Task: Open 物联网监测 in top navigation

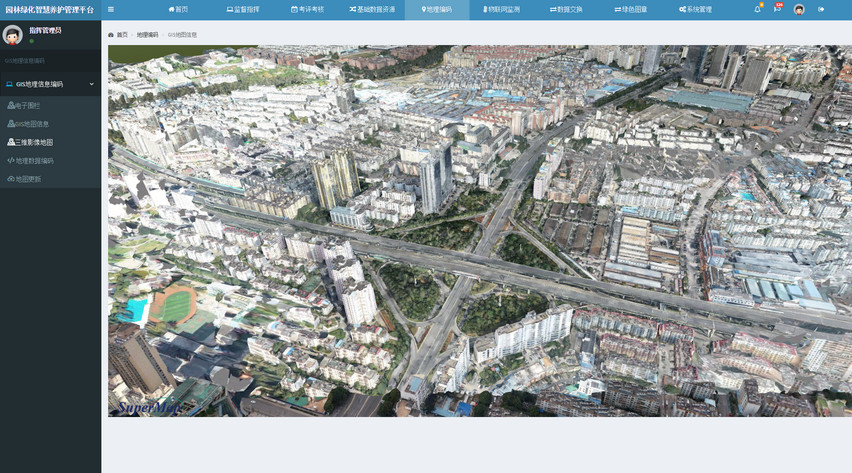Action: pyautogui.click(x=501, y=9)
